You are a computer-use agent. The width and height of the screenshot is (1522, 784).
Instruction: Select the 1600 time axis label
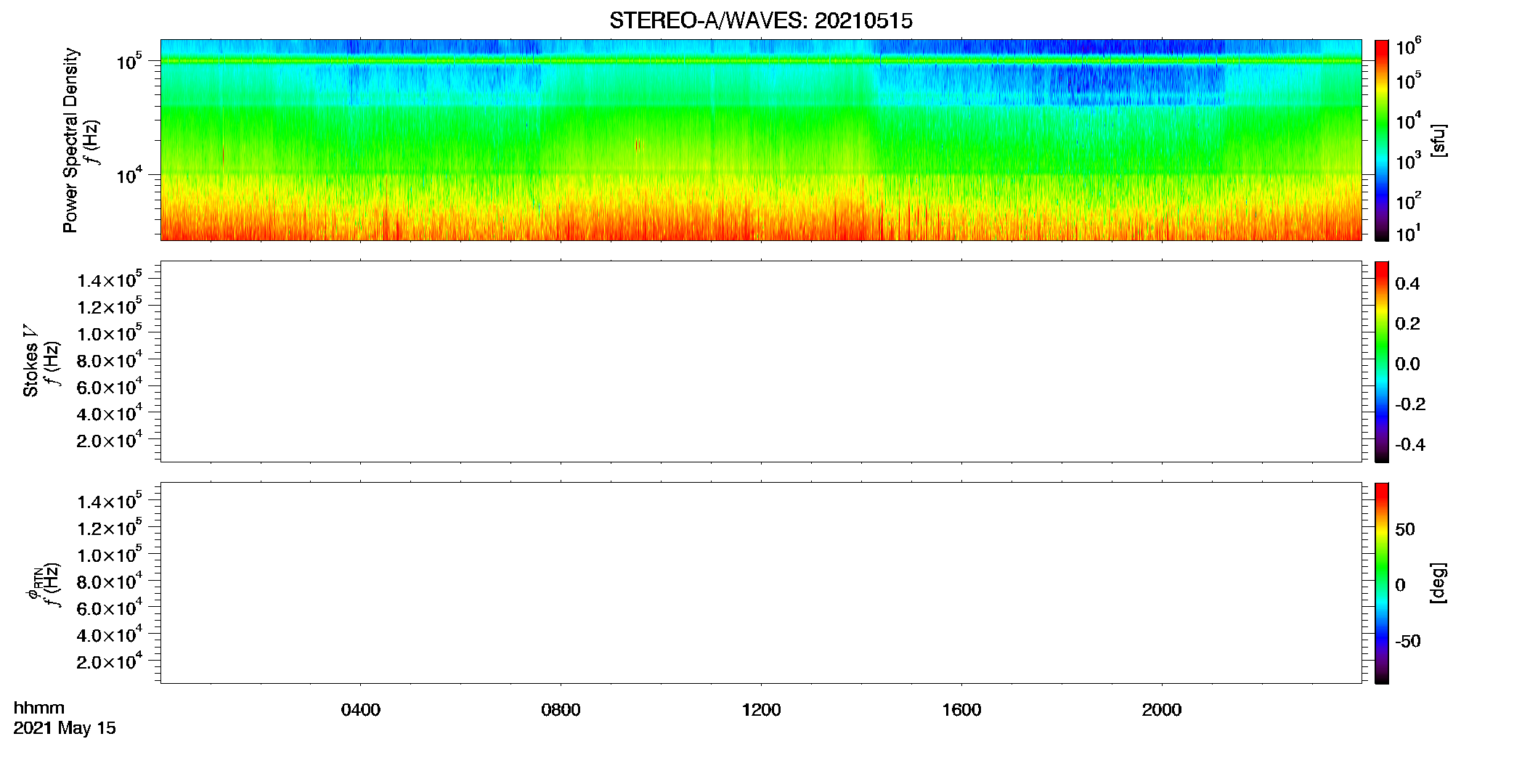pyautogui.click(x=961, y=710)
